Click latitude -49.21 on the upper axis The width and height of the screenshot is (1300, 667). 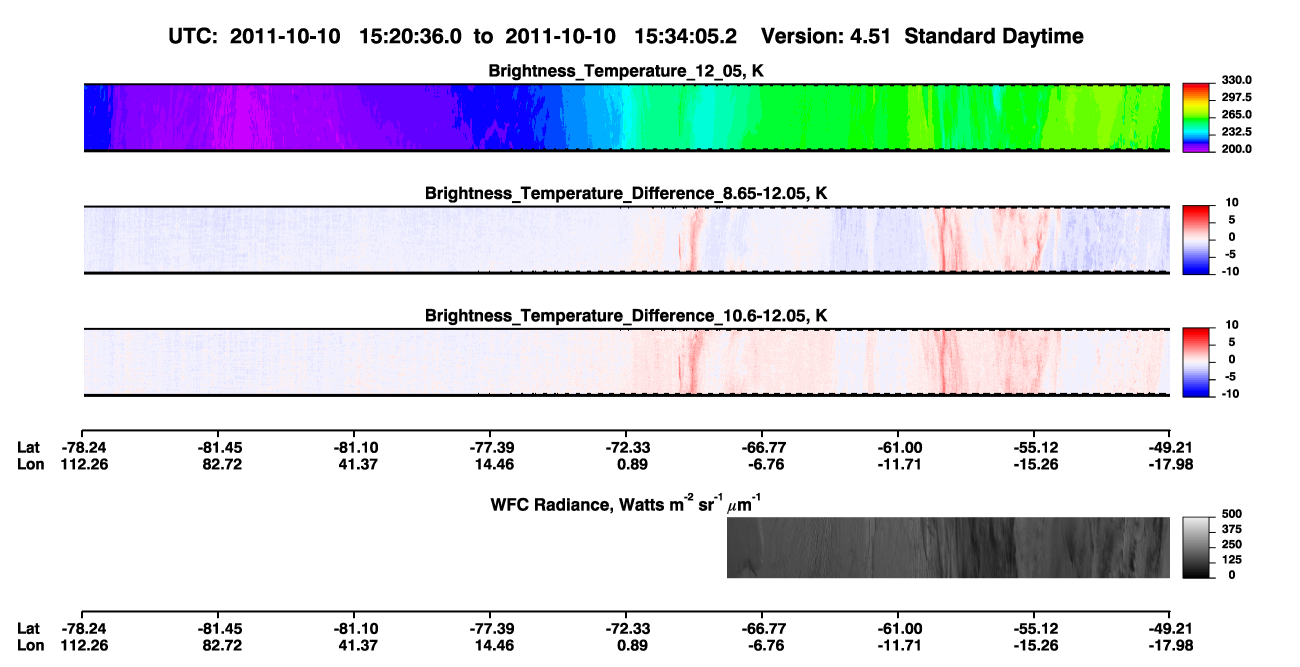1170,447
